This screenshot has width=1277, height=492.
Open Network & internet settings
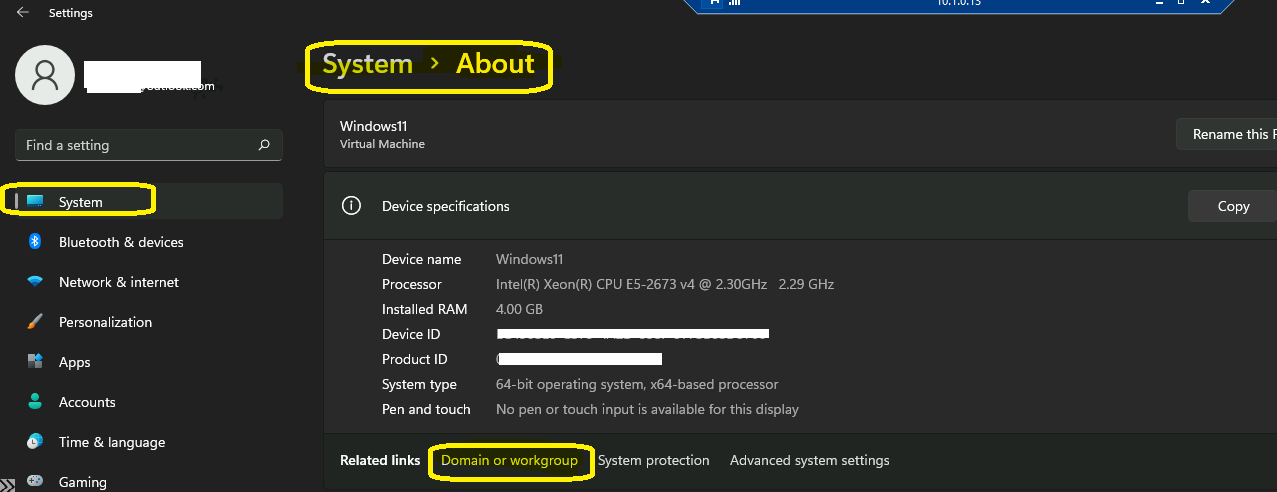coord(119,282)
